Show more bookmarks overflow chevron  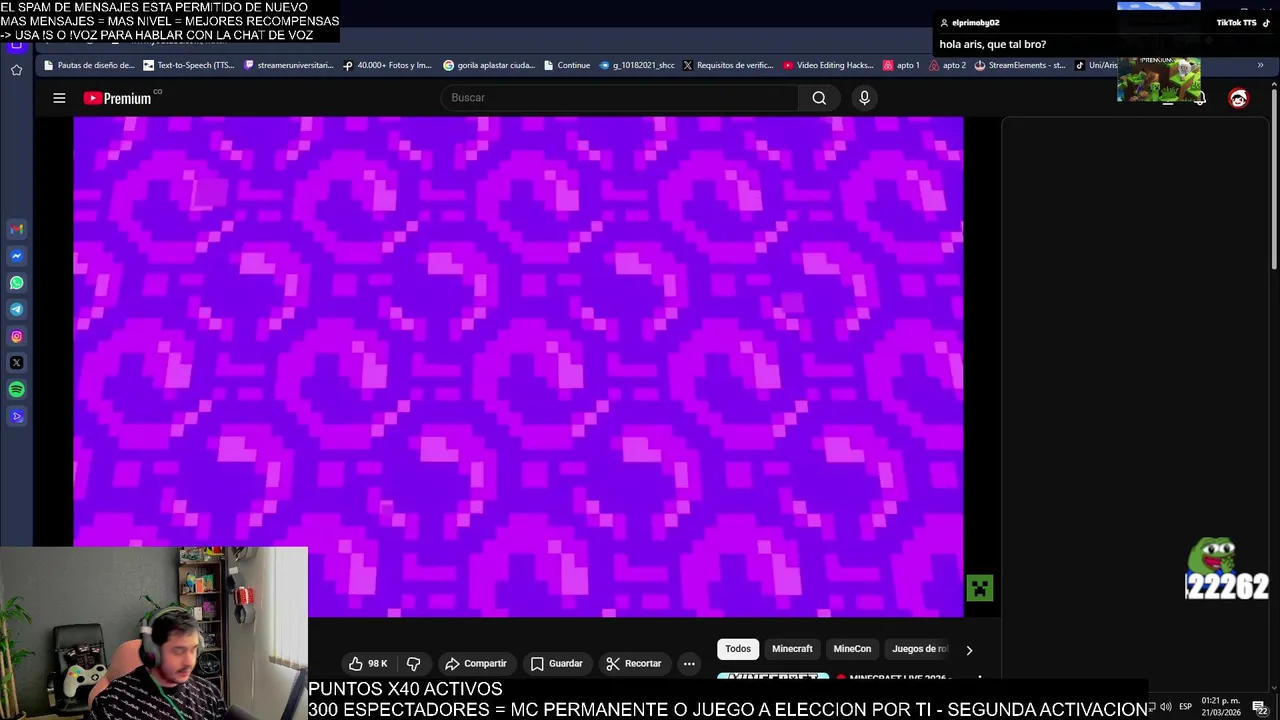tap(1260, 65)
